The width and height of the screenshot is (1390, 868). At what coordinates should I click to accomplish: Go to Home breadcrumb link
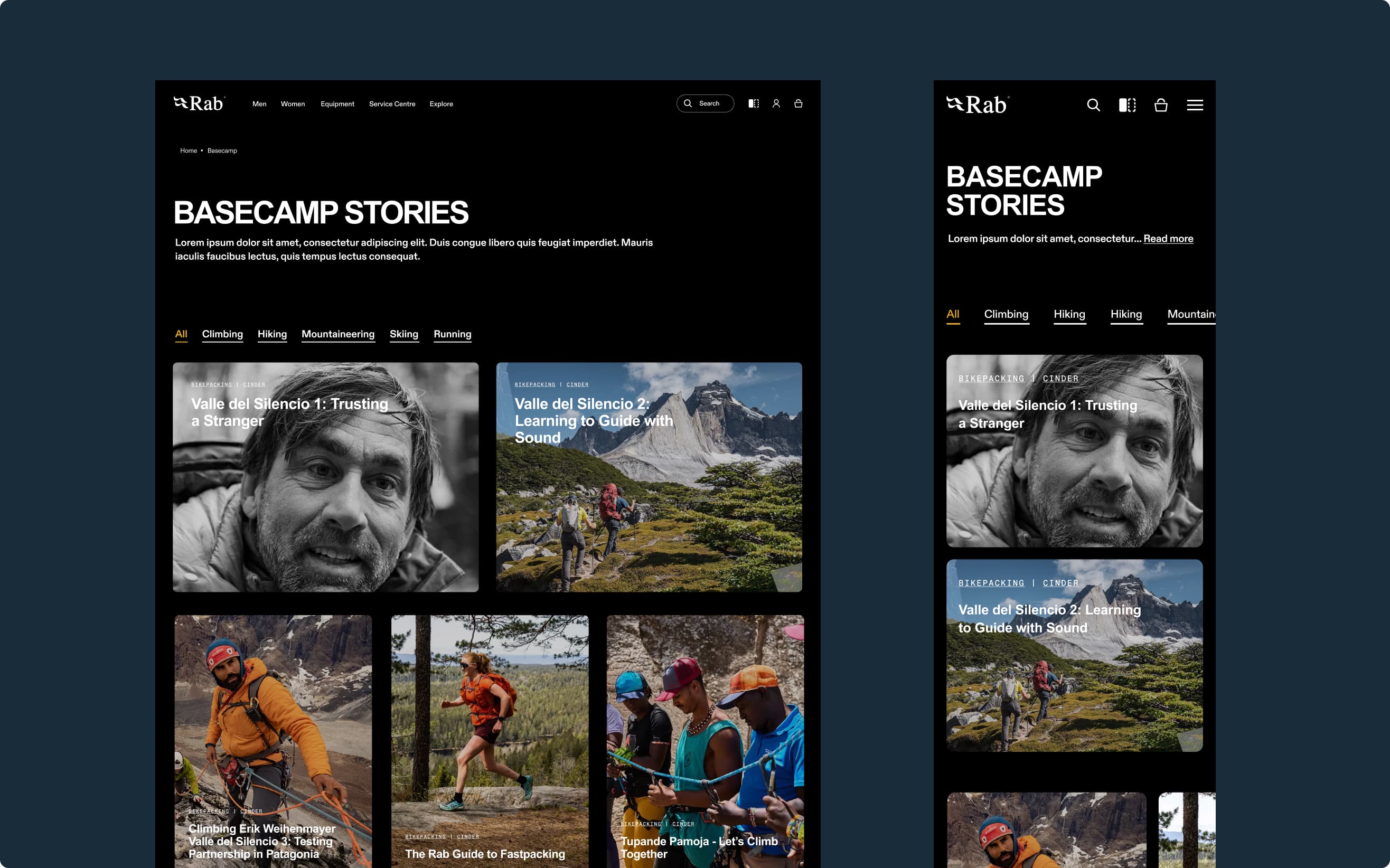[x=189, y=150]
